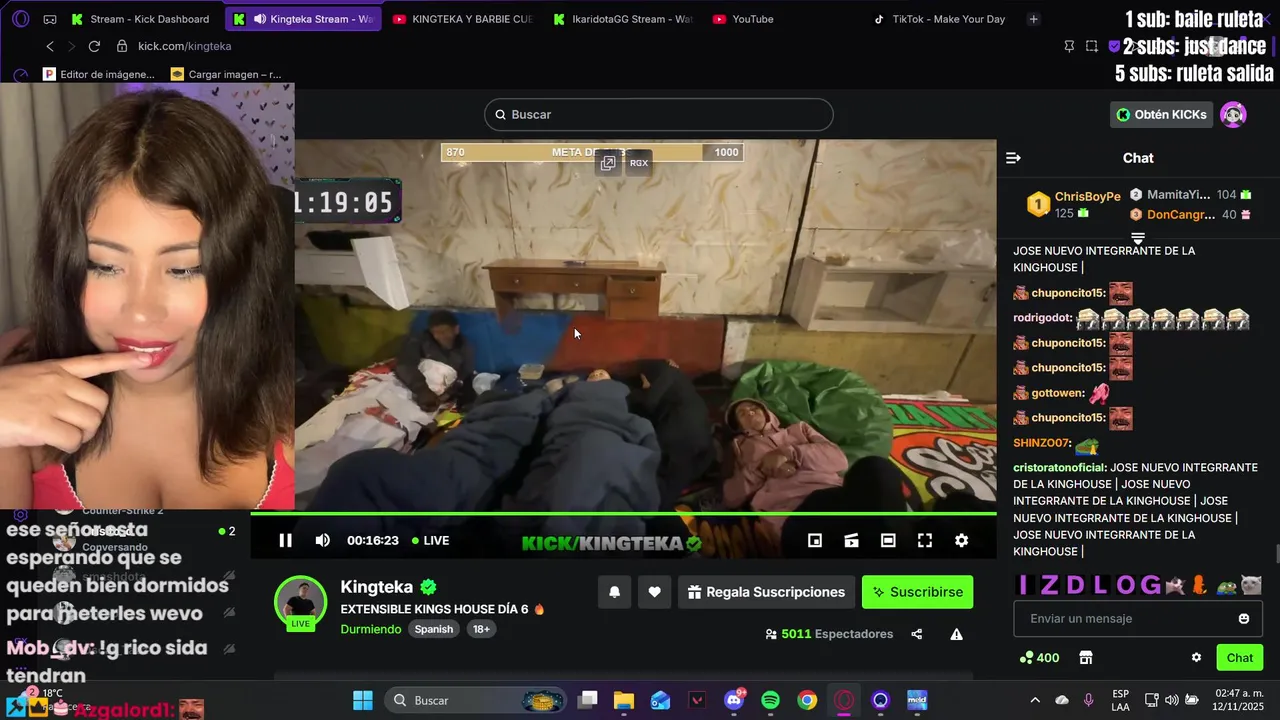Share the stream via share icon
Viewport: 1280px width, 720px height.
coord(917,634)
